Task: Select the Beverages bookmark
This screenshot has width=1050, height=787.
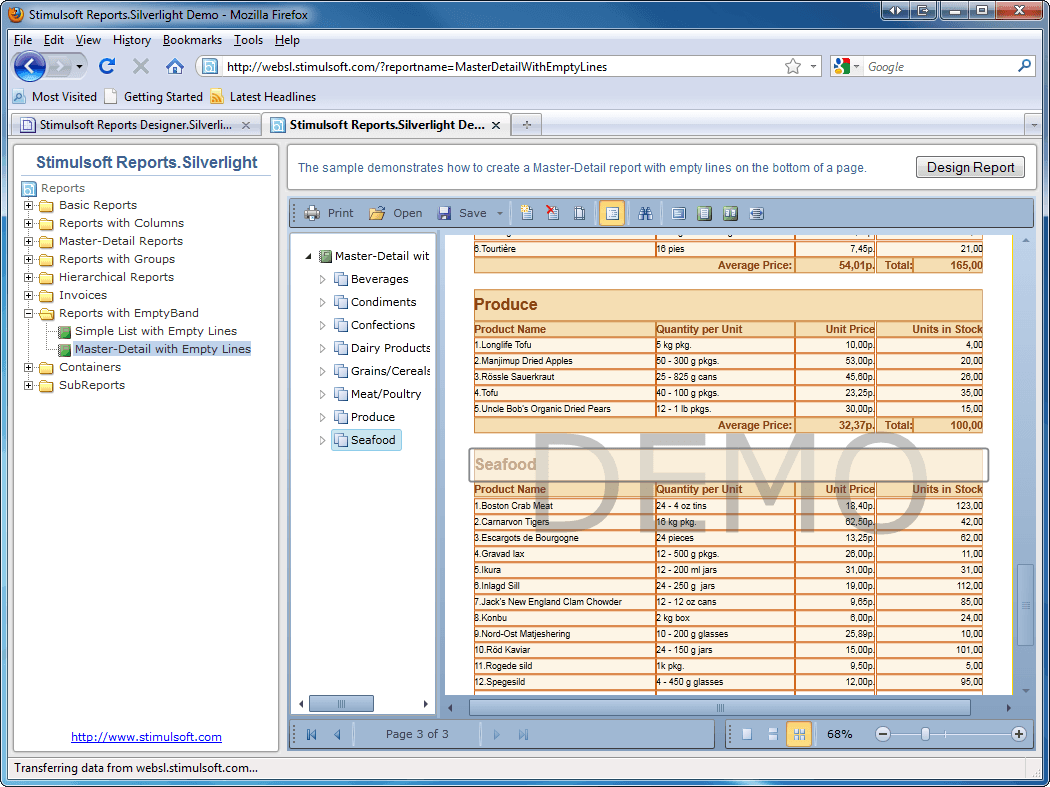Action: point(379,279)
